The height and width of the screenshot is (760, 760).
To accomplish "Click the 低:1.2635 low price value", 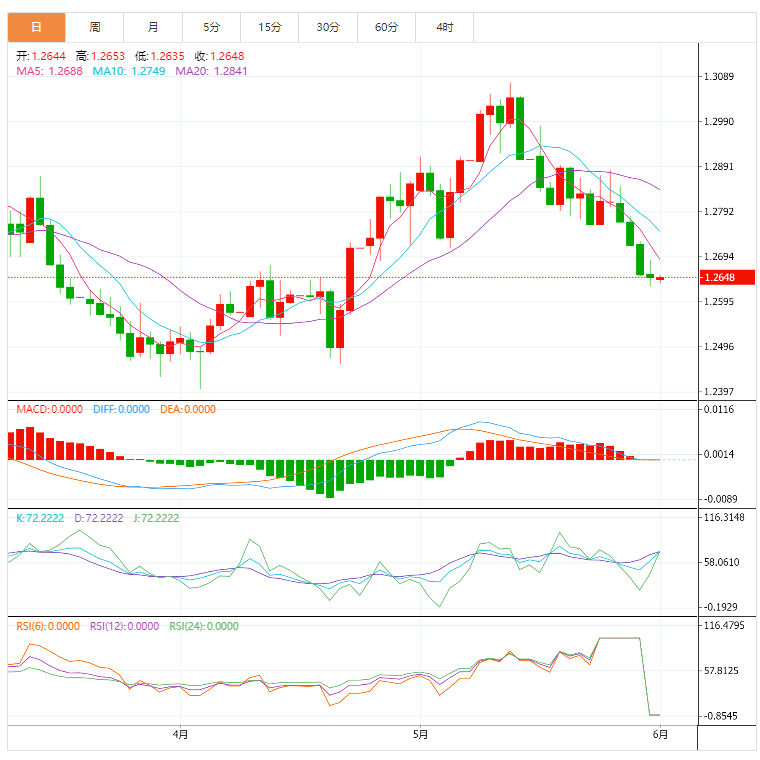I will pyautogui.click(x=160, y=56).
